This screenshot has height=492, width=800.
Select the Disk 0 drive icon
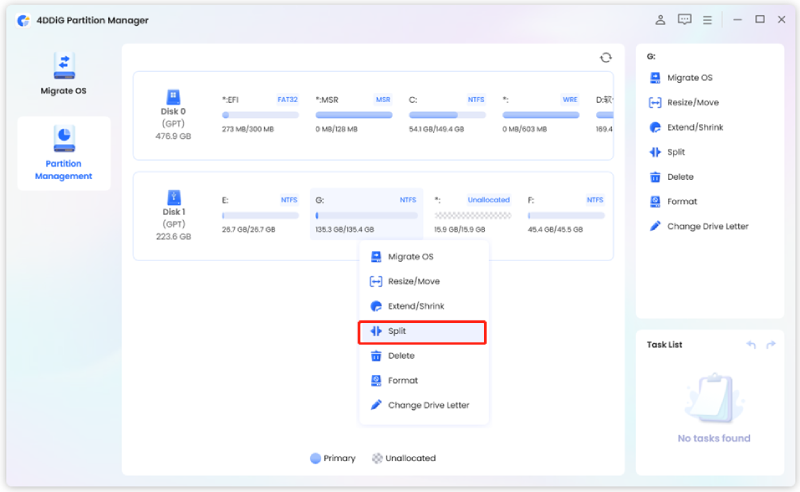[x=173, y=96]
